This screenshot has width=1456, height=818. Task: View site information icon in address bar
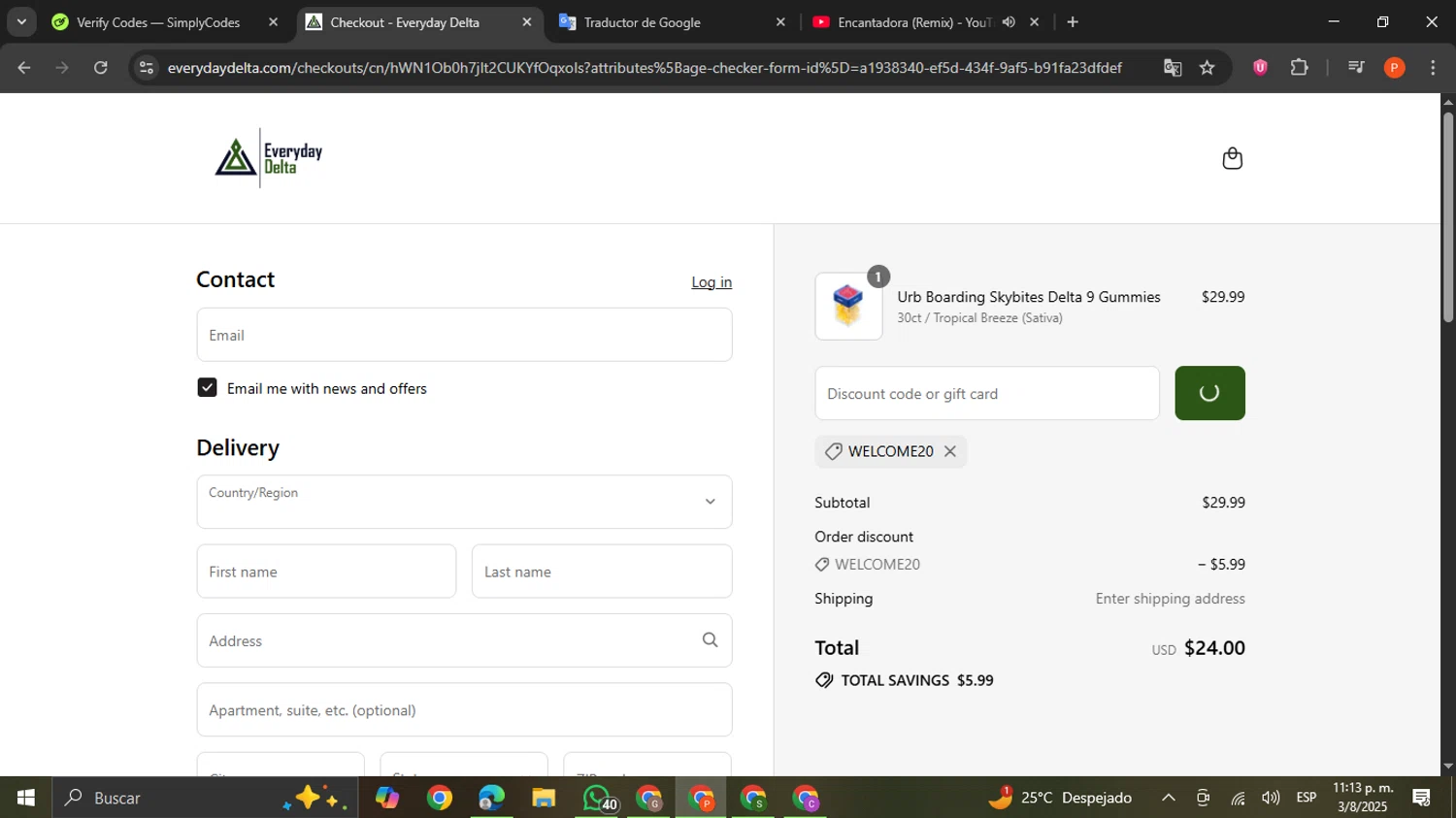pyautogui.click(x=147, y=67)
